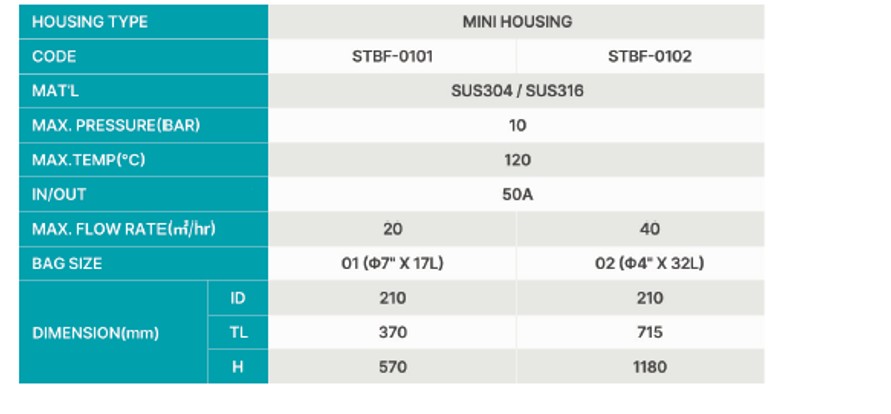Select the DIMENSION(mm) label cell
Screen dimensions: 891x414
coord(95,332)
